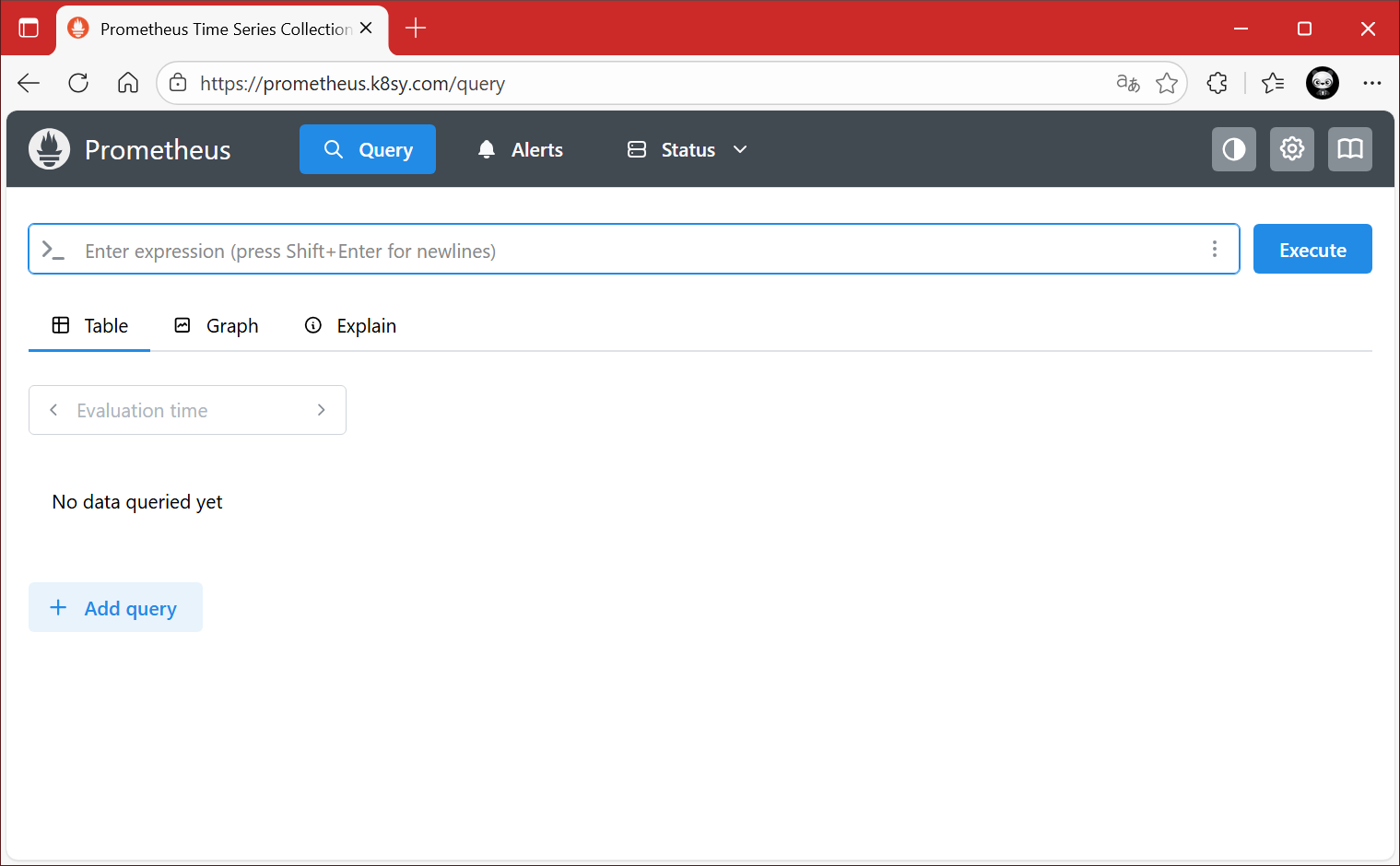Reload the page with refresh icon
Image resolution: width=1400 pixels, height=866 pixels.
point(78,83)
